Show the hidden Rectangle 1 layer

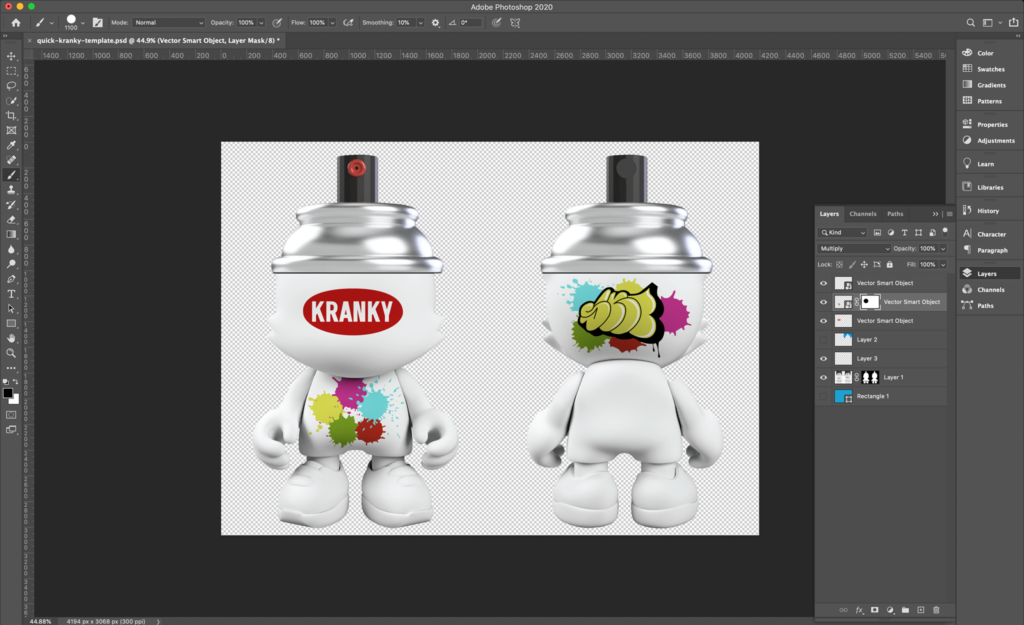823,396
